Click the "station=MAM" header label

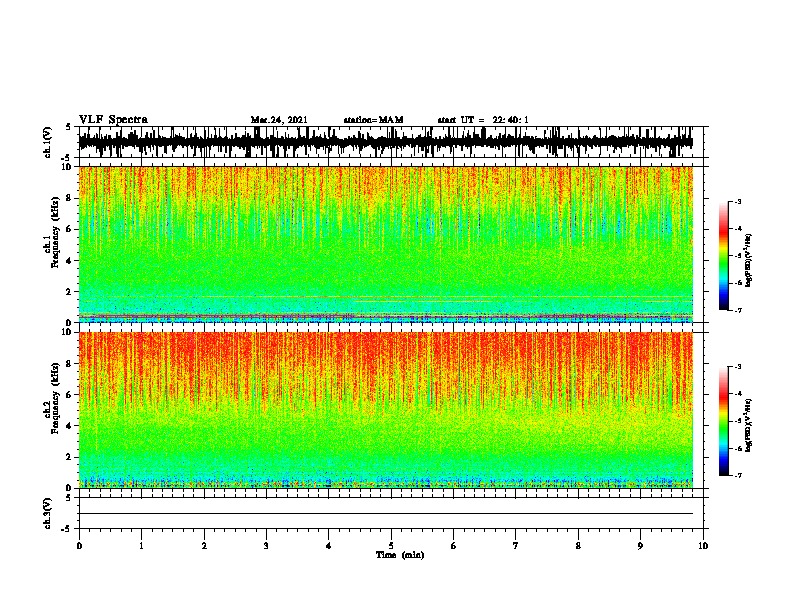373,120
